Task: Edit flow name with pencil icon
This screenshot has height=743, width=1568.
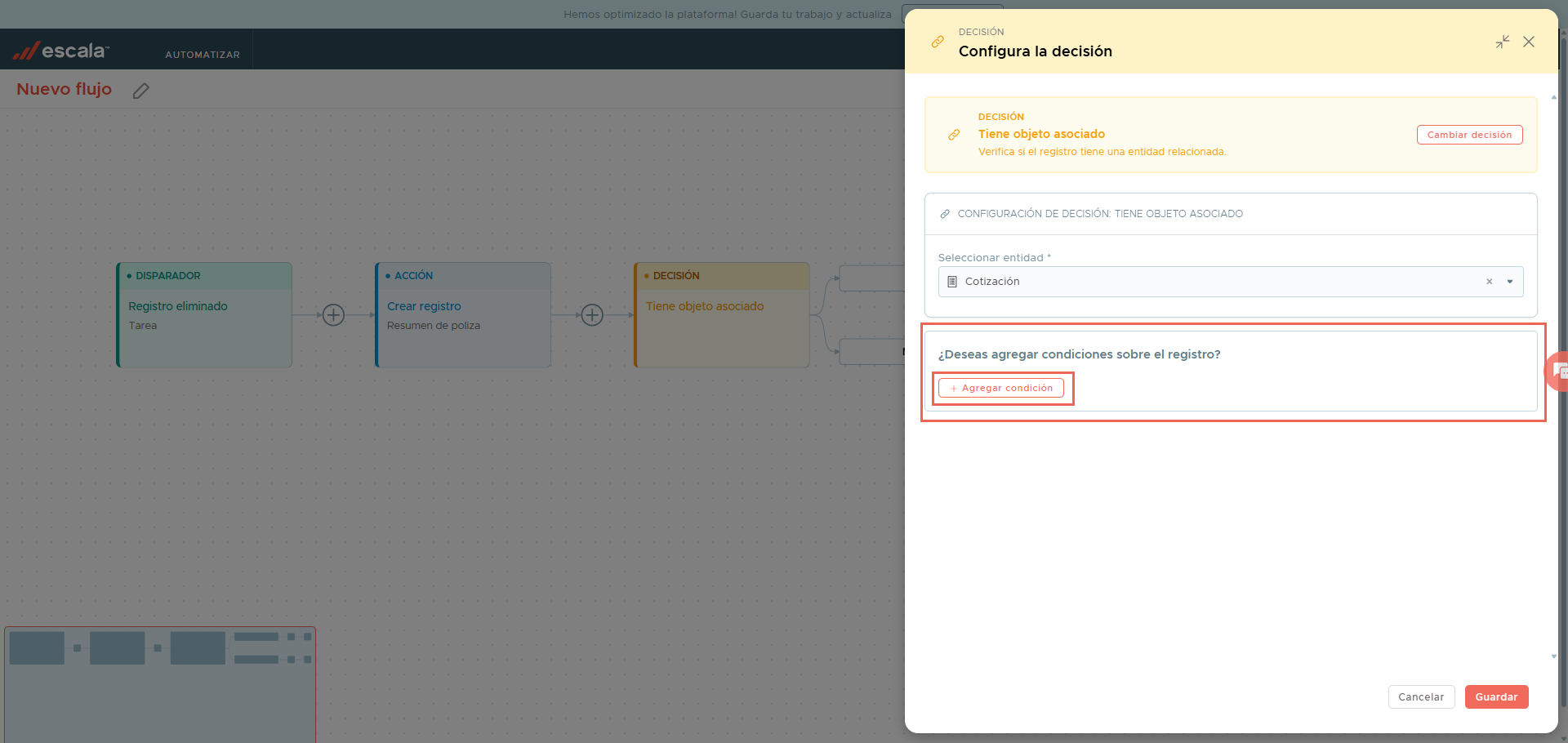Action: (141, 91)
